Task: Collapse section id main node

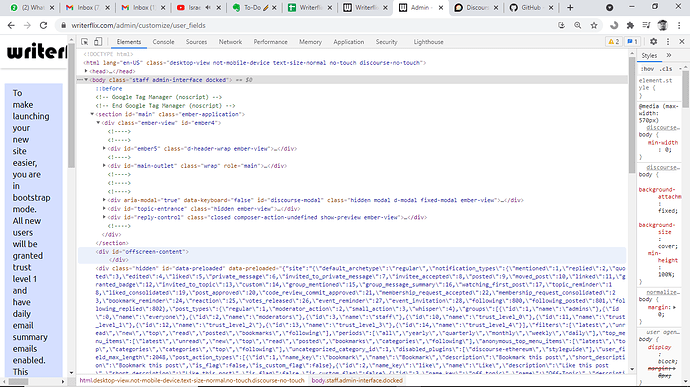Action: [92, 114]
